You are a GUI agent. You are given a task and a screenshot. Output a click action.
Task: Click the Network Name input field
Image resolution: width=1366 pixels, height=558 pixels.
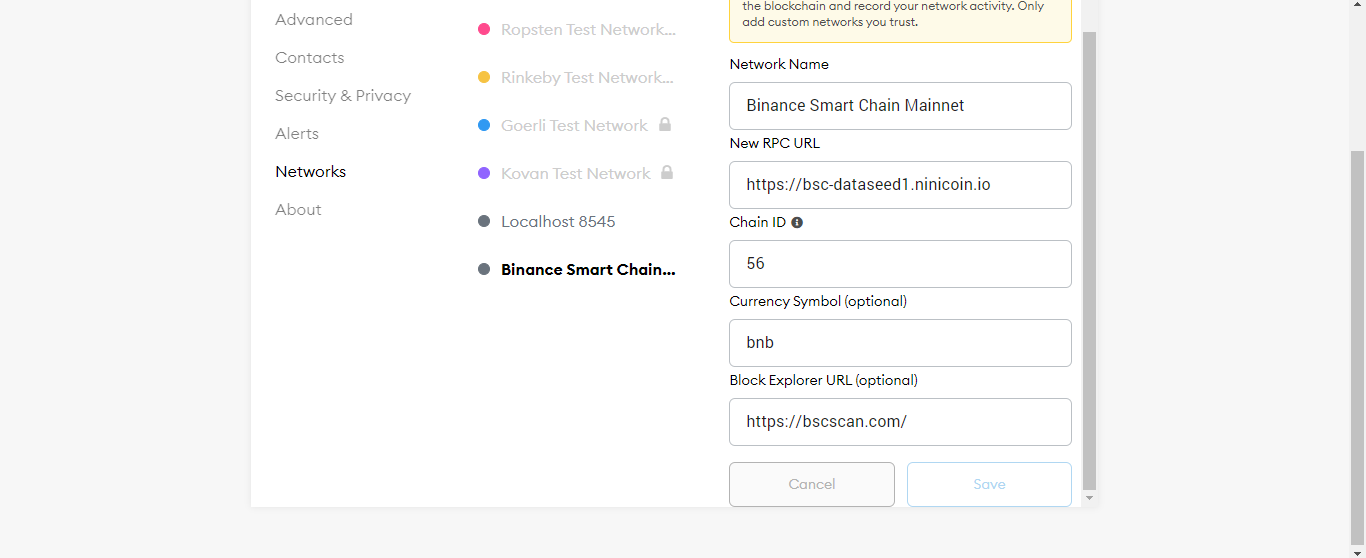901,106
